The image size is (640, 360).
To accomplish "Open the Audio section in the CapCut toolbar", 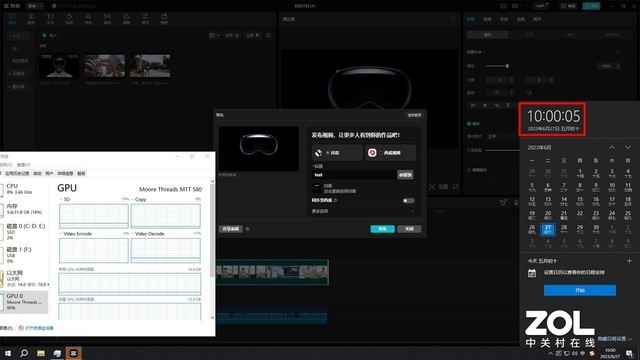I will (31, 18).
